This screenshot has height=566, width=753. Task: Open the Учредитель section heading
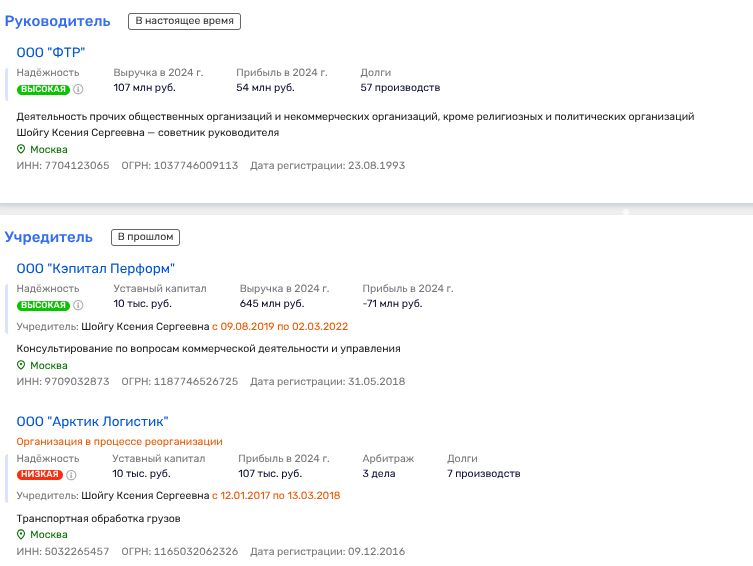[49, 237]
